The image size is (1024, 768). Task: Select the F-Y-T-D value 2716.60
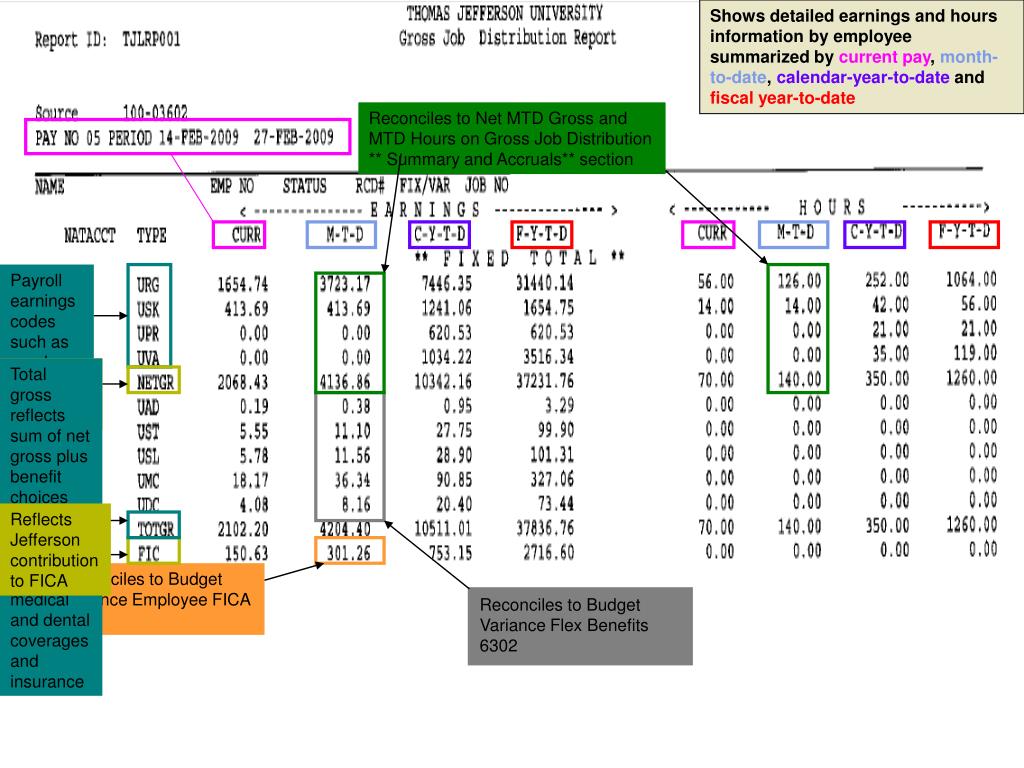pos(549,552)
